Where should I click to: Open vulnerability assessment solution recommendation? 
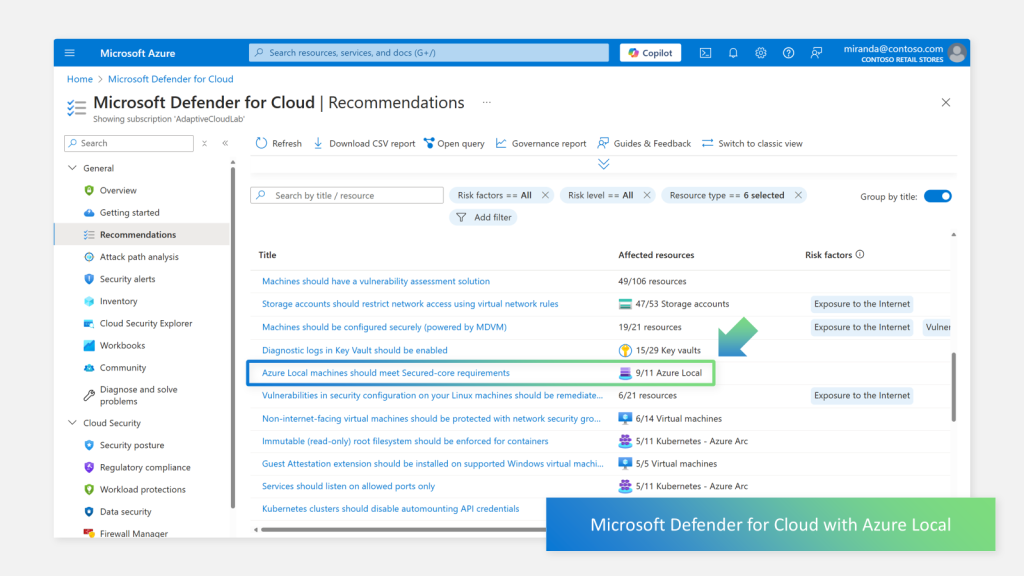click(x=376, y=281)
